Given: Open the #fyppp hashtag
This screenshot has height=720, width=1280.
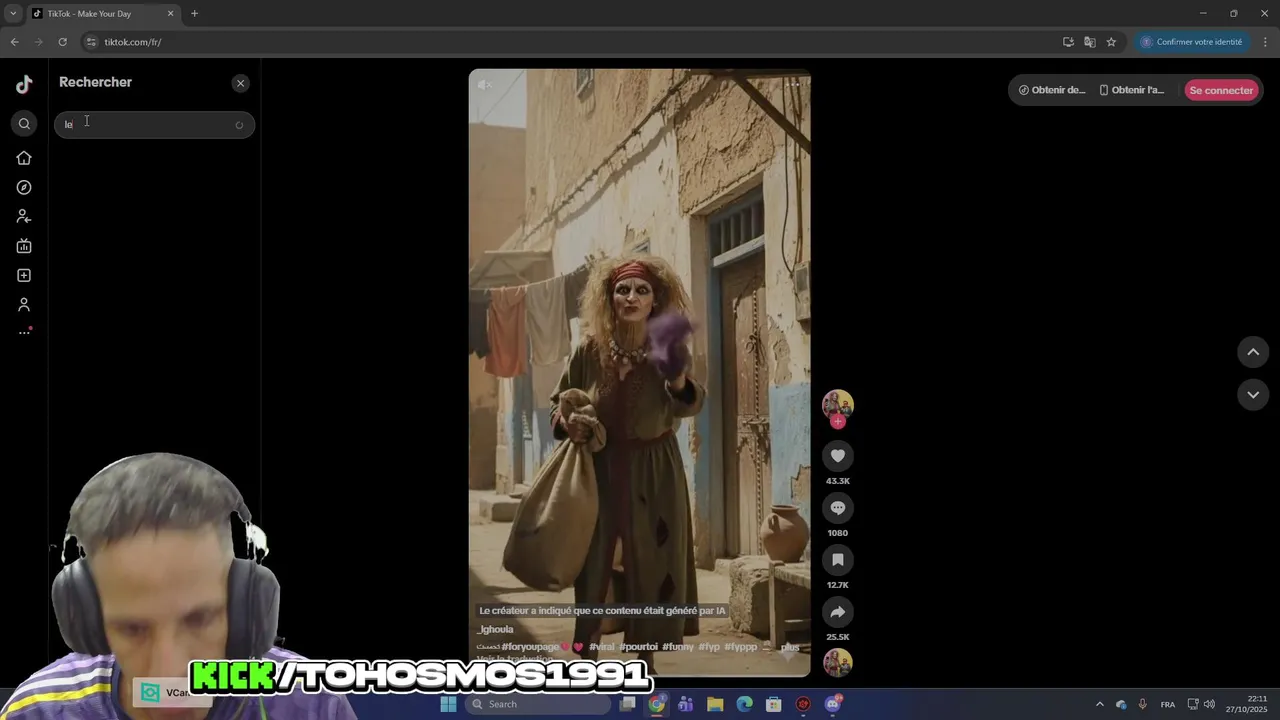Looking at the screenshot, I should (x=741, y=647).
